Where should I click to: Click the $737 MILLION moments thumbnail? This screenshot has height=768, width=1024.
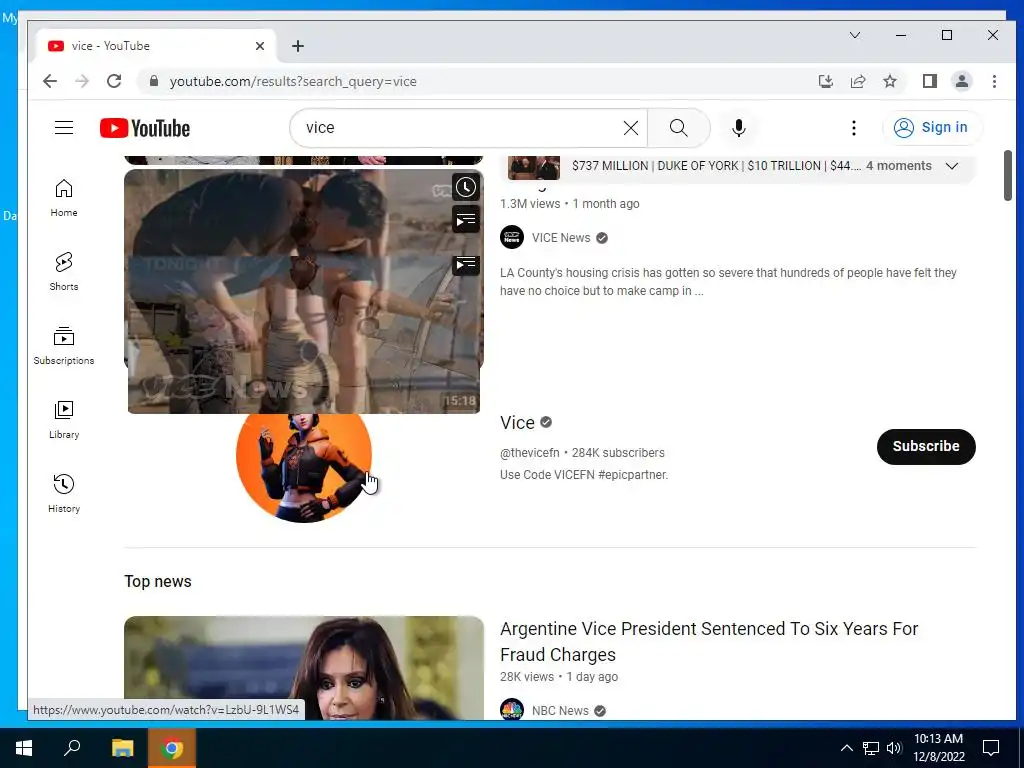(x=534, y=168)
